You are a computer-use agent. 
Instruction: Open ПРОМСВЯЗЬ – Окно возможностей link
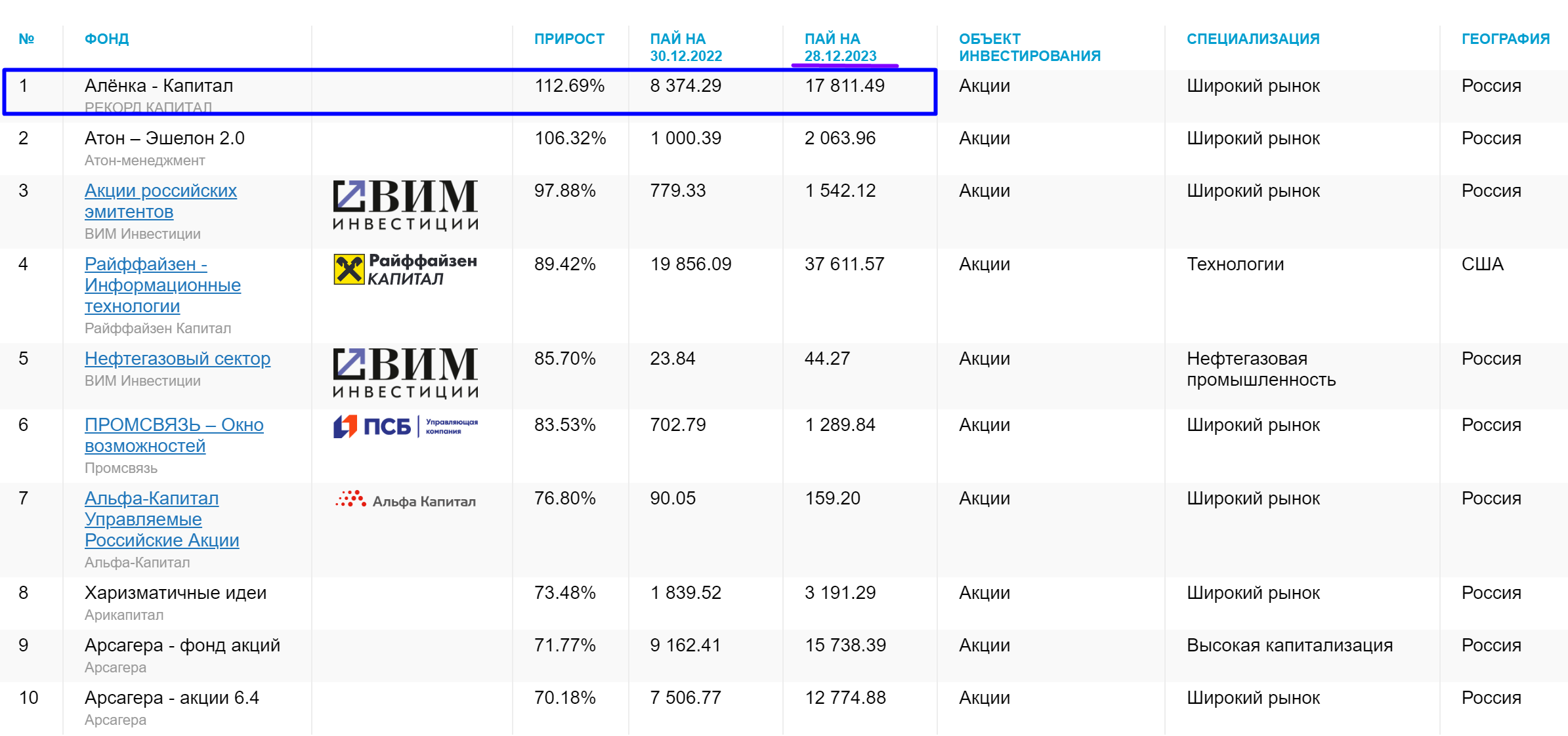pyautogui.click(x=174, y=436)
